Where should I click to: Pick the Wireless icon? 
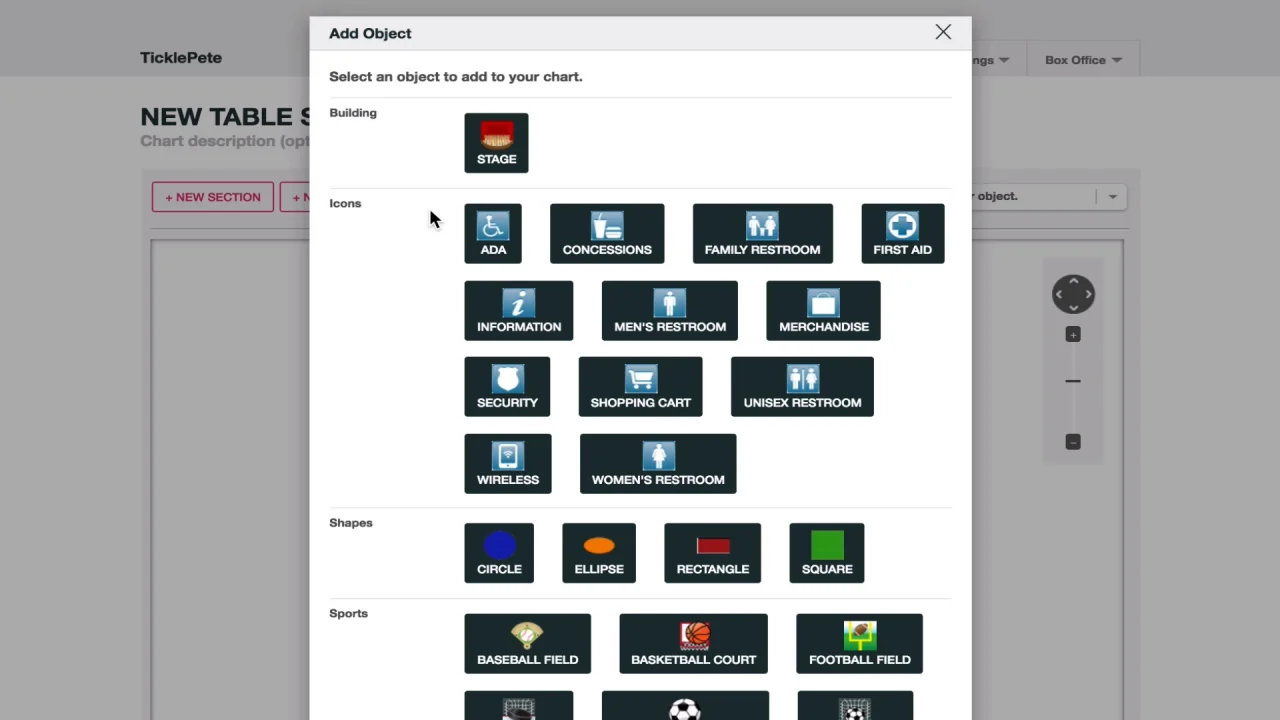pyautogui.click(x=507, y=464)
